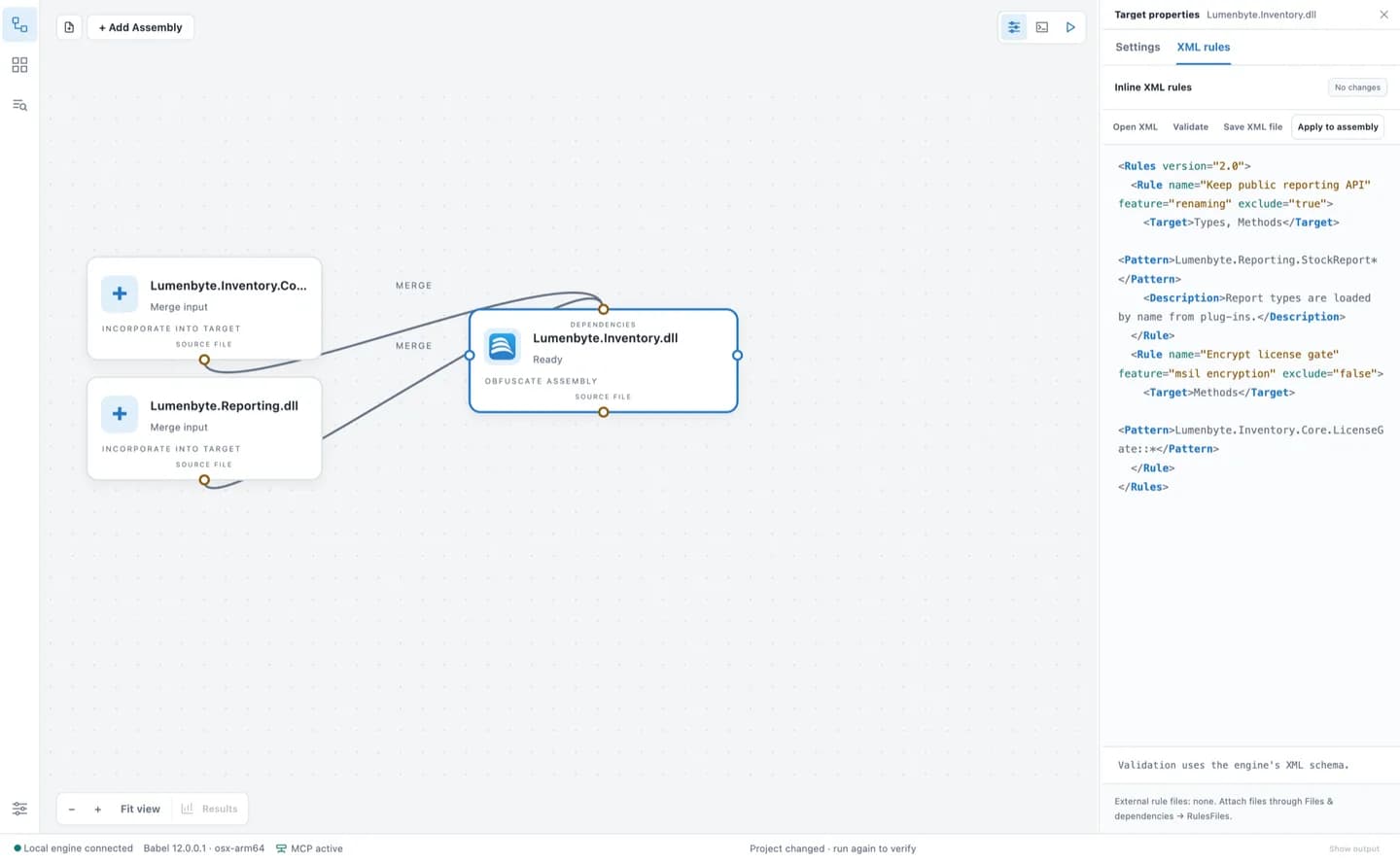Open the Results chart button
Viewport: 1400px width, 863px height.
[x=210, y=809]
